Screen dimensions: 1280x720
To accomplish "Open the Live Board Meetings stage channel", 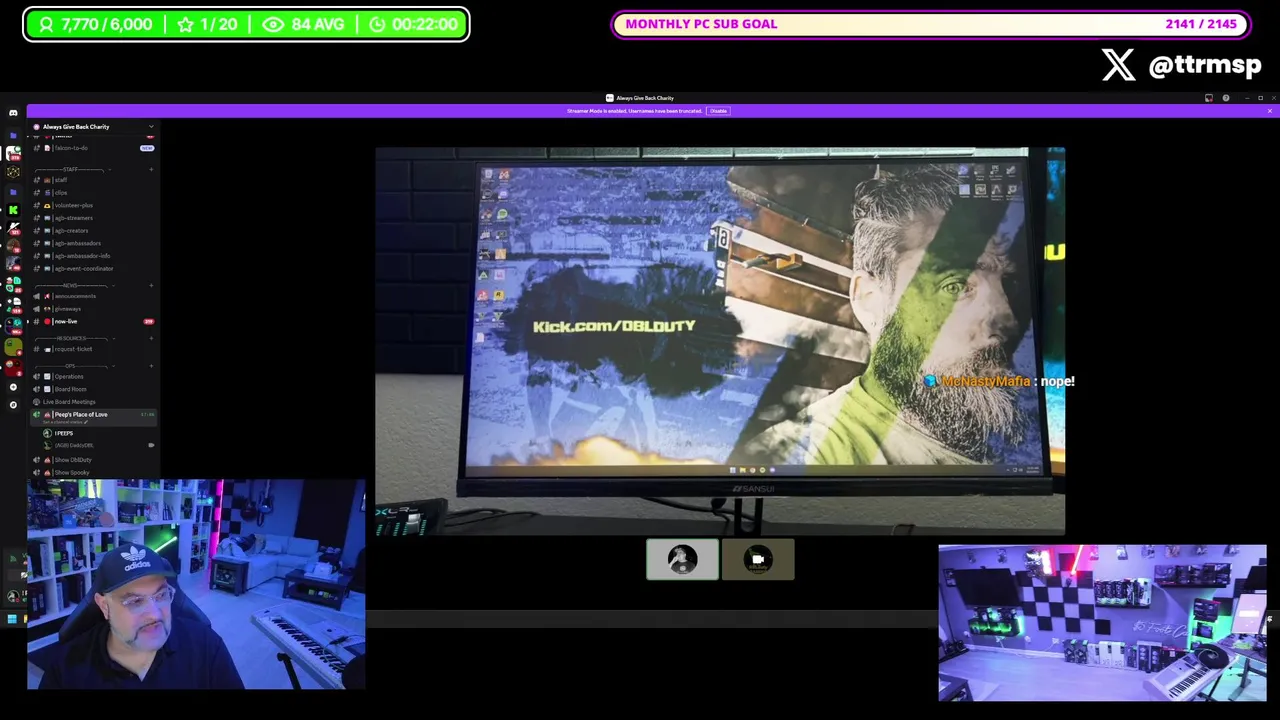I will 93,402.
